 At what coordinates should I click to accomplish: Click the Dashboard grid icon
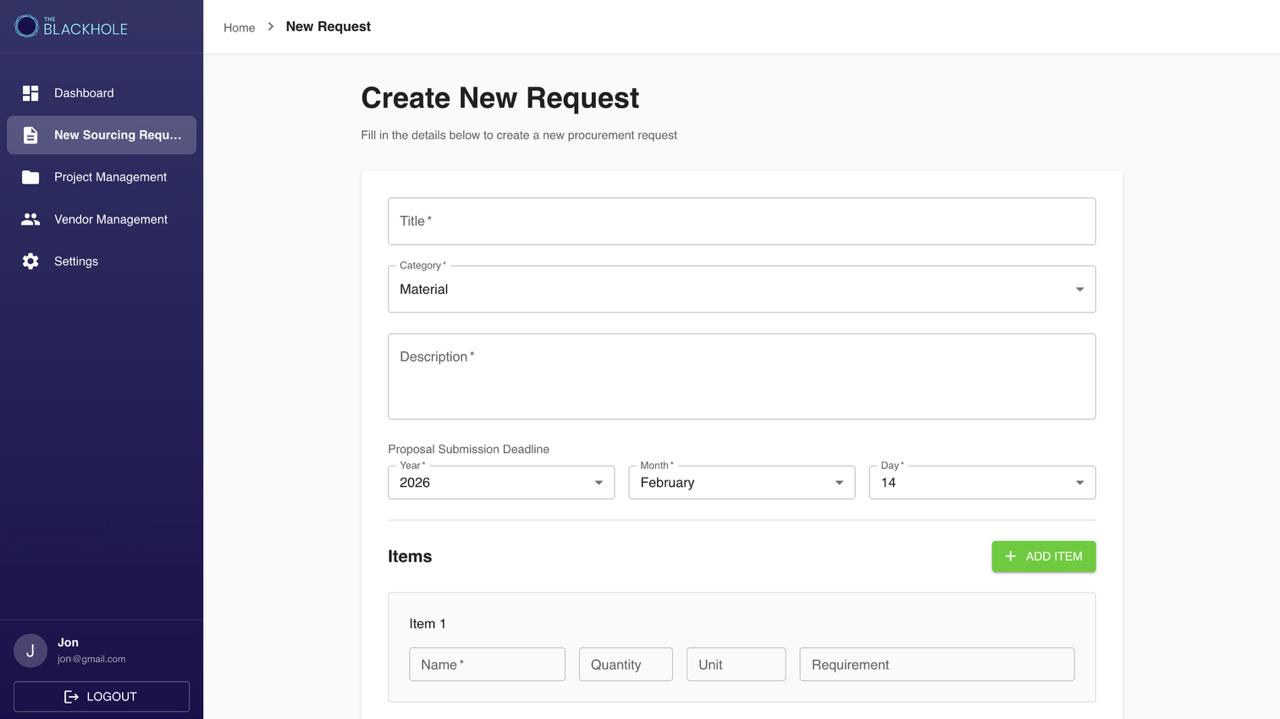pyautogui.click(x=31, y=93)
